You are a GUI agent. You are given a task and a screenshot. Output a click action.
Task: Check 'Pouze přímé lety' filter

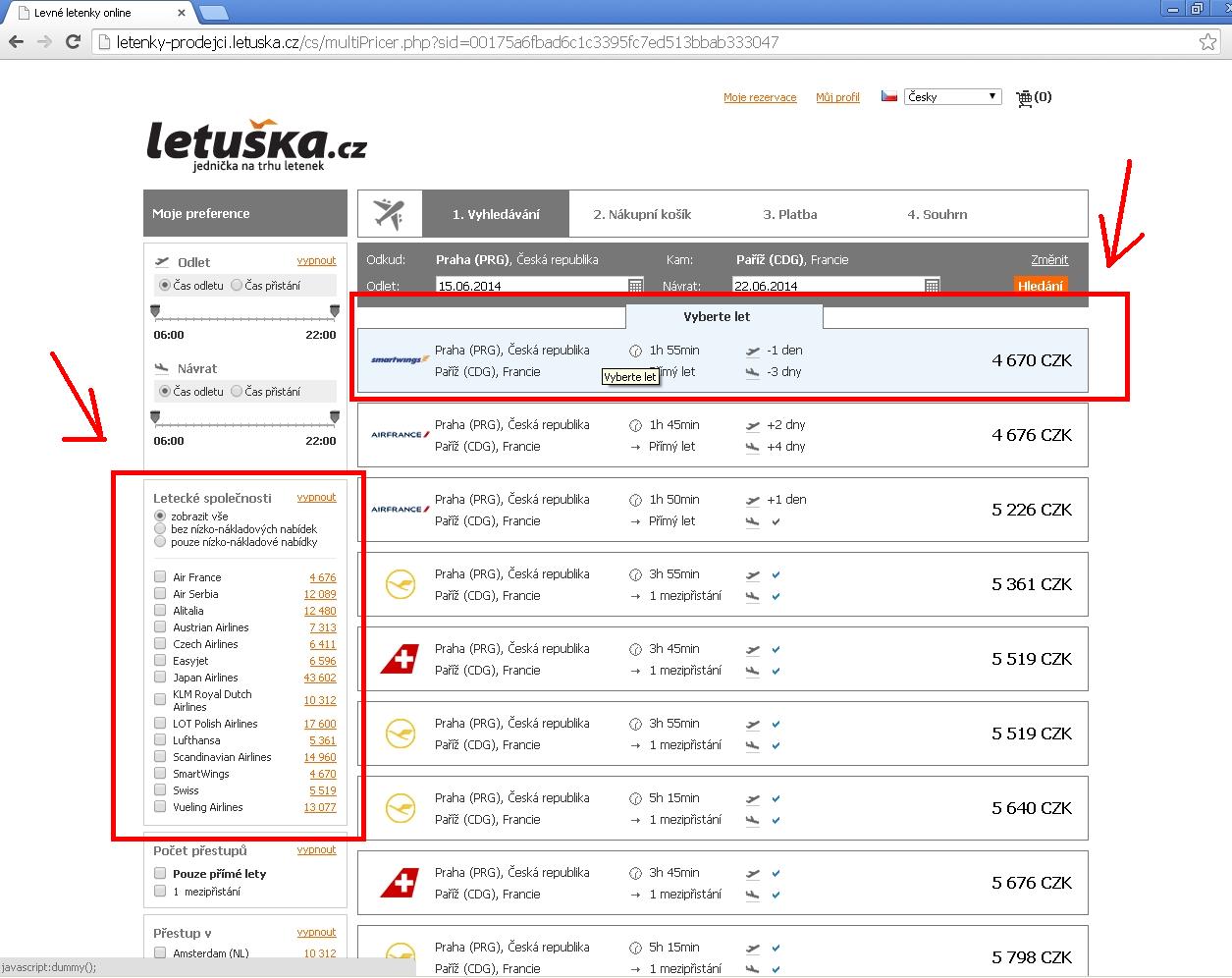(x=160, y=874)
